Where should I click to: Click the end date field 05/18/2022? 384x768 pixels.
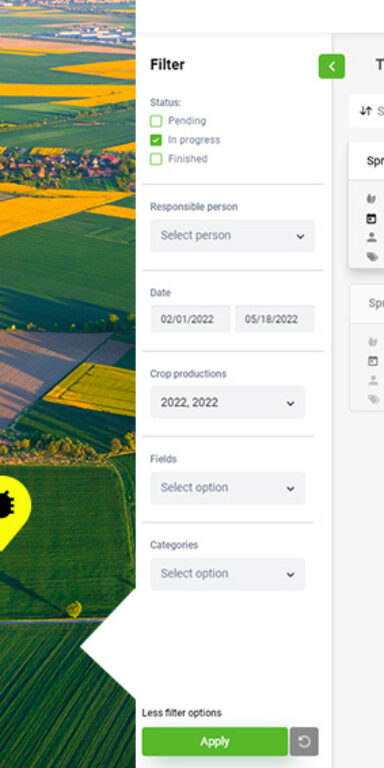(275, 319)
